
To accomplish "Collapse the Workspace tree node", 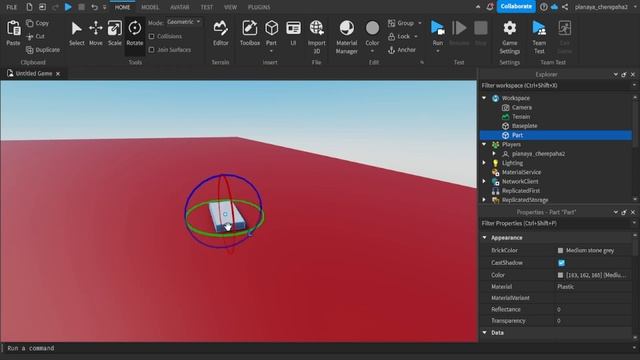I will click(x=484, y=98).
